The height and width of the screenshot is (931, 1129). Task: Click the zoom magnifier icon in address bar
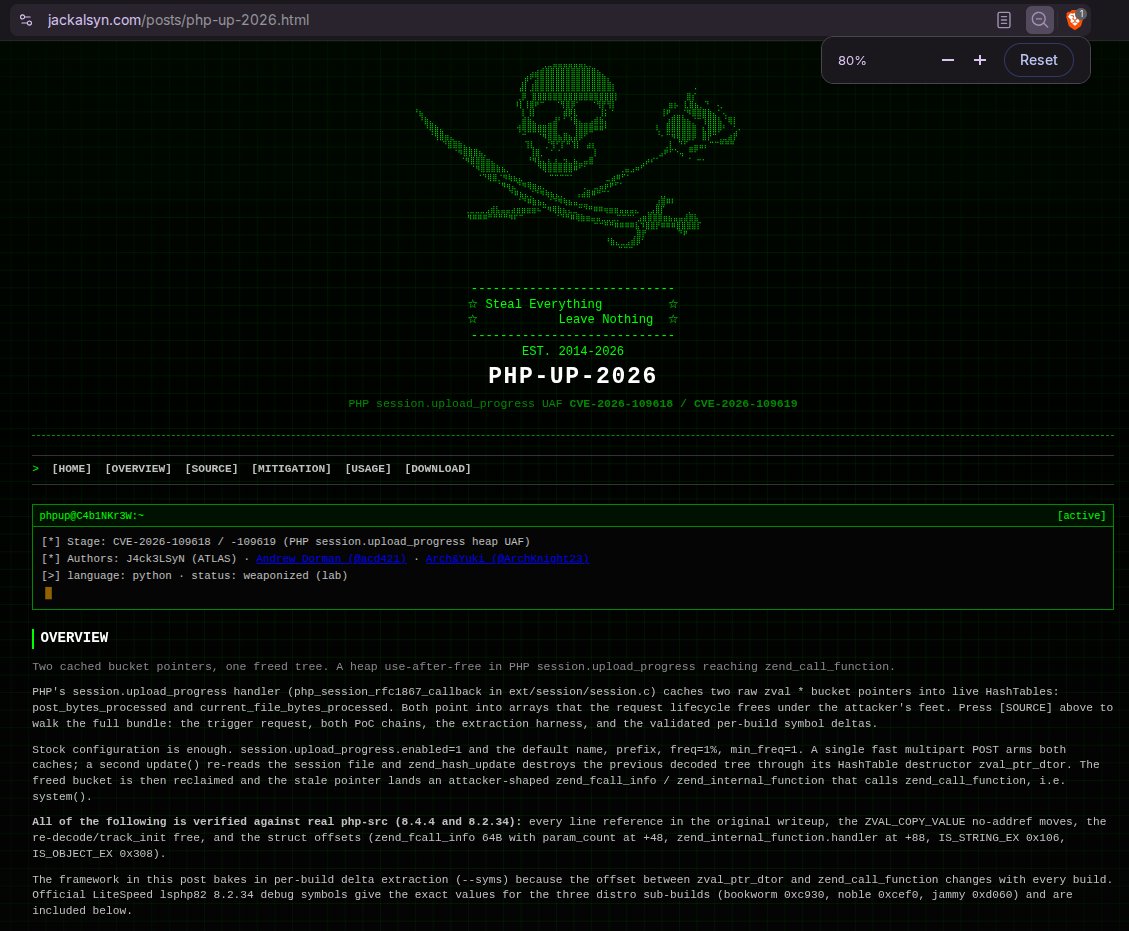pos(1040,20)
